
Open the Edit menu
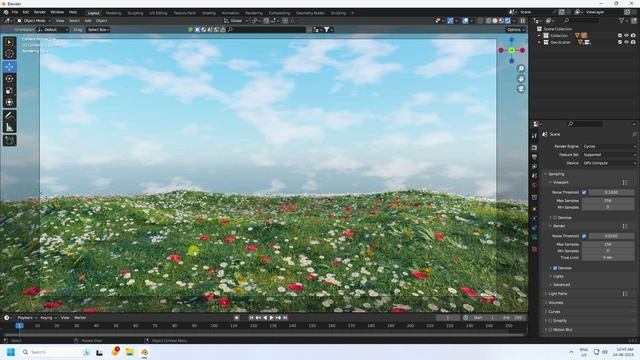tap(26, 13)
